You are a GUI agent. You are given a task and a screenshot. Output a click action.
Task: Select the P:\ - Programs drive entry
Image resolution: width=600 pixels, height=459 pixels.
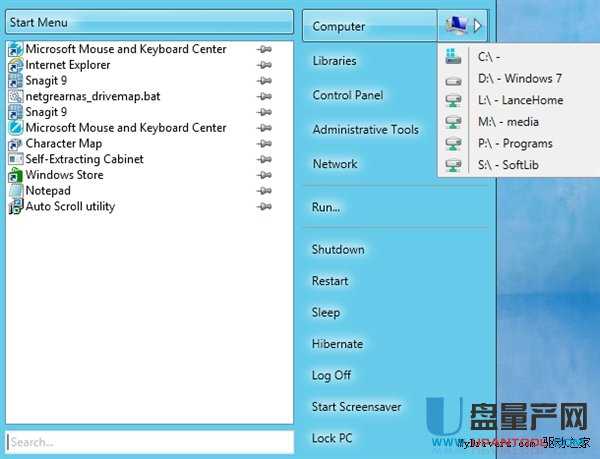(514, 143)
